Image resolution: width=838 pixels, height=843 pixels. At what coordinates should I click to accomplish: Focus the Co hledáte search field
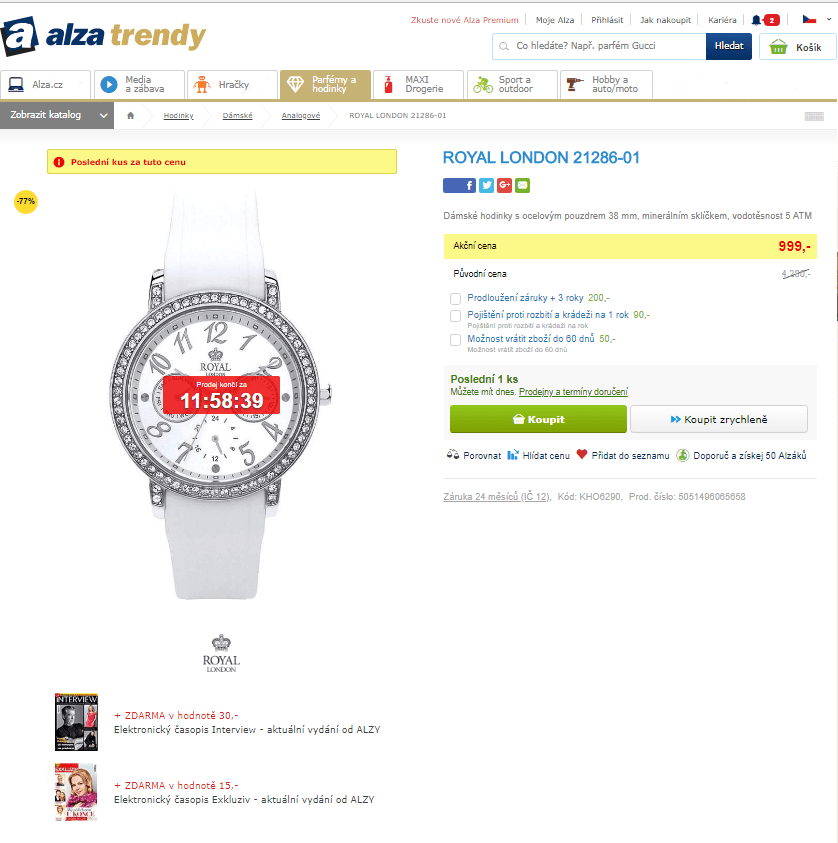[x=599, y=46]
